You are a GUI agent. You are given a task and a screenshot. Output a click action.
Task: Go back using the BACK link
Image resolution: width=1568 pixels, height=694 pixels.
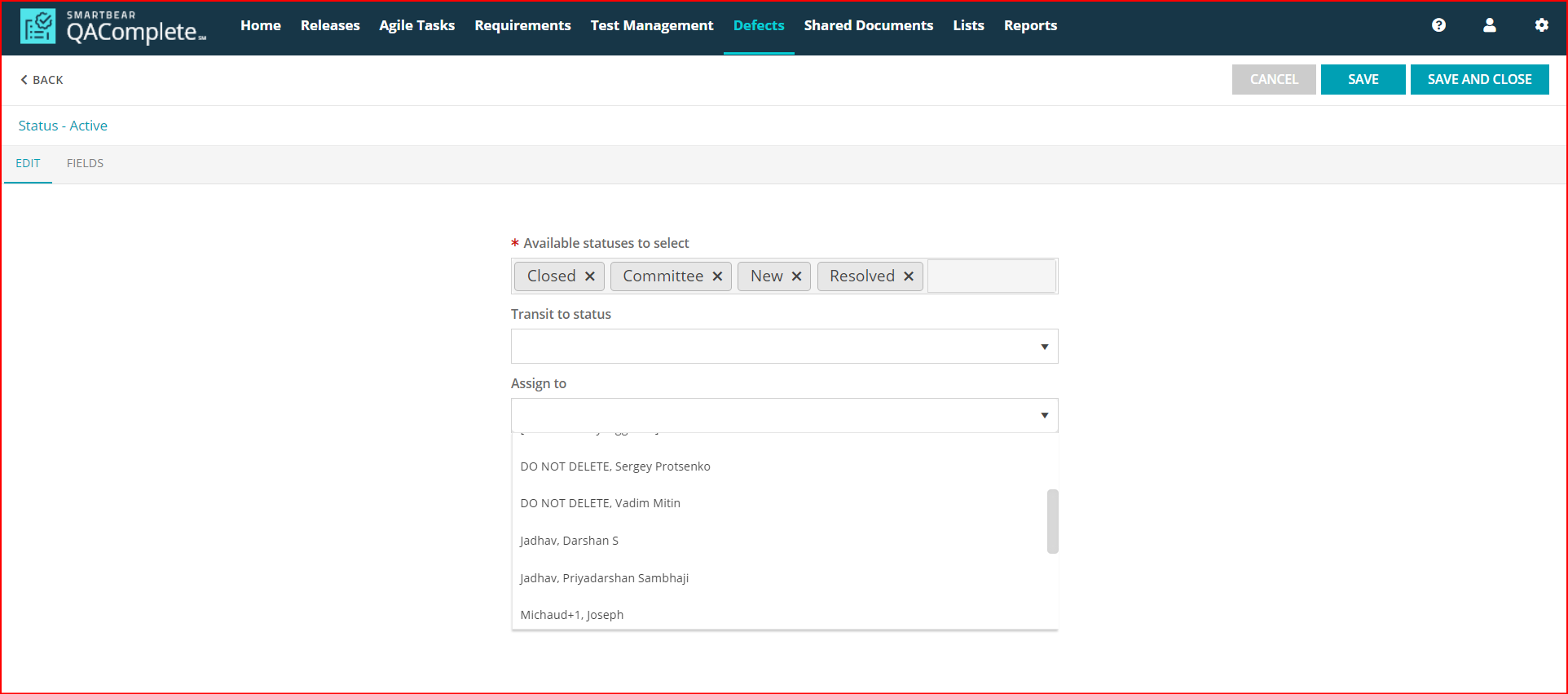pyautogui.click(x=42, y=80)
